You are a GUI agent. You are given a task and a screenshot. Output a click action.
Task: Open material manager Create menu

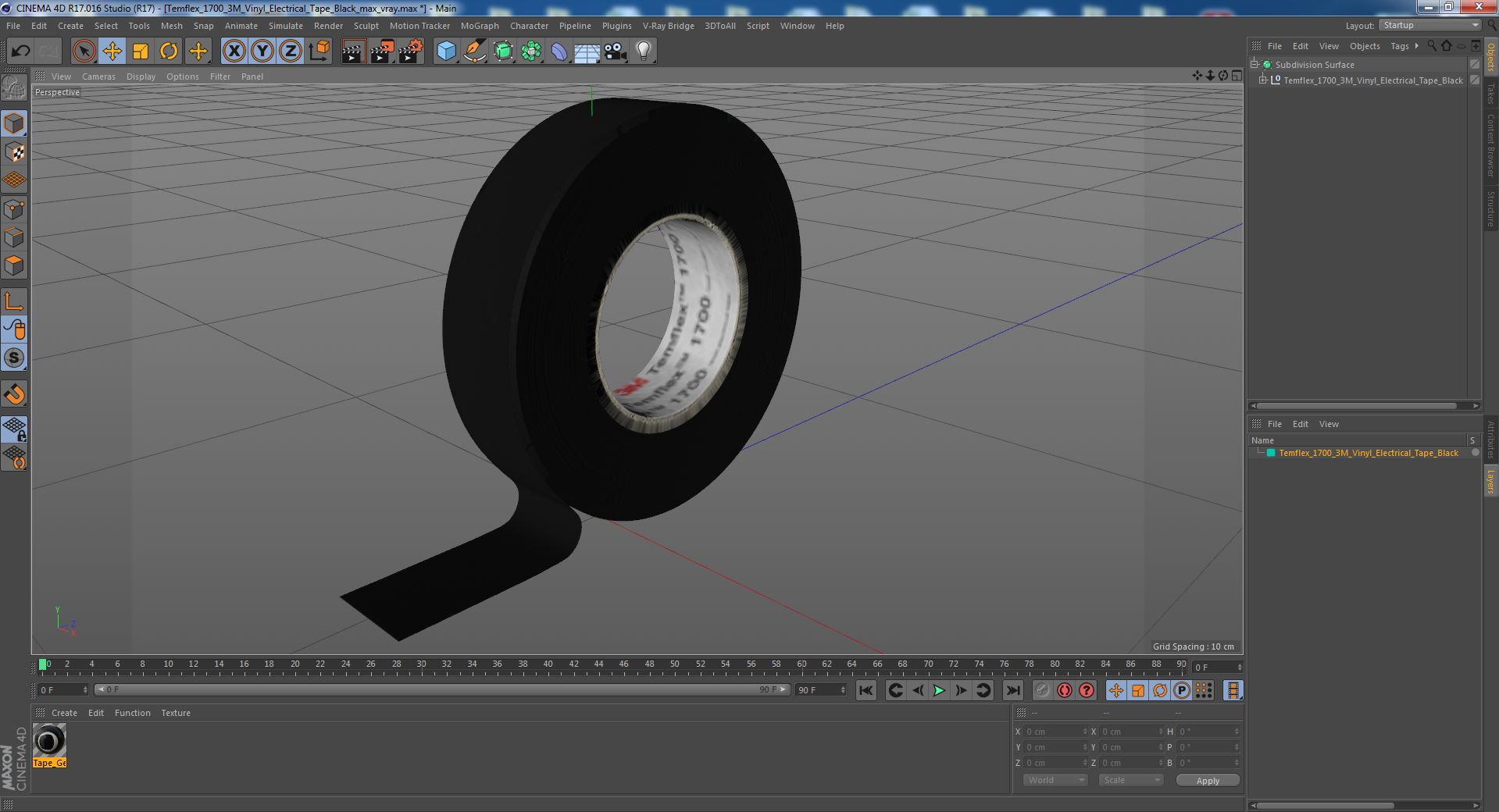64,713
